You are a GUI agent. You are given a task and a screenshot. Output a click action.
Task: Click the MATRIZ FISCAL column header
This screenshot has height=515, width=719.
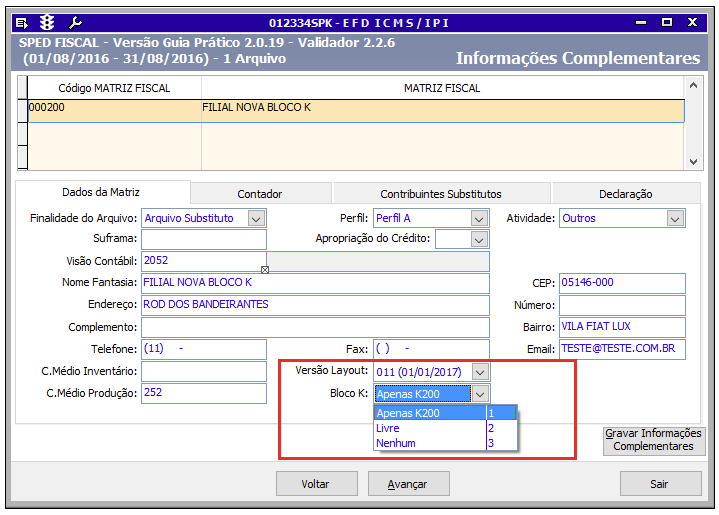(x=442, y=88)
